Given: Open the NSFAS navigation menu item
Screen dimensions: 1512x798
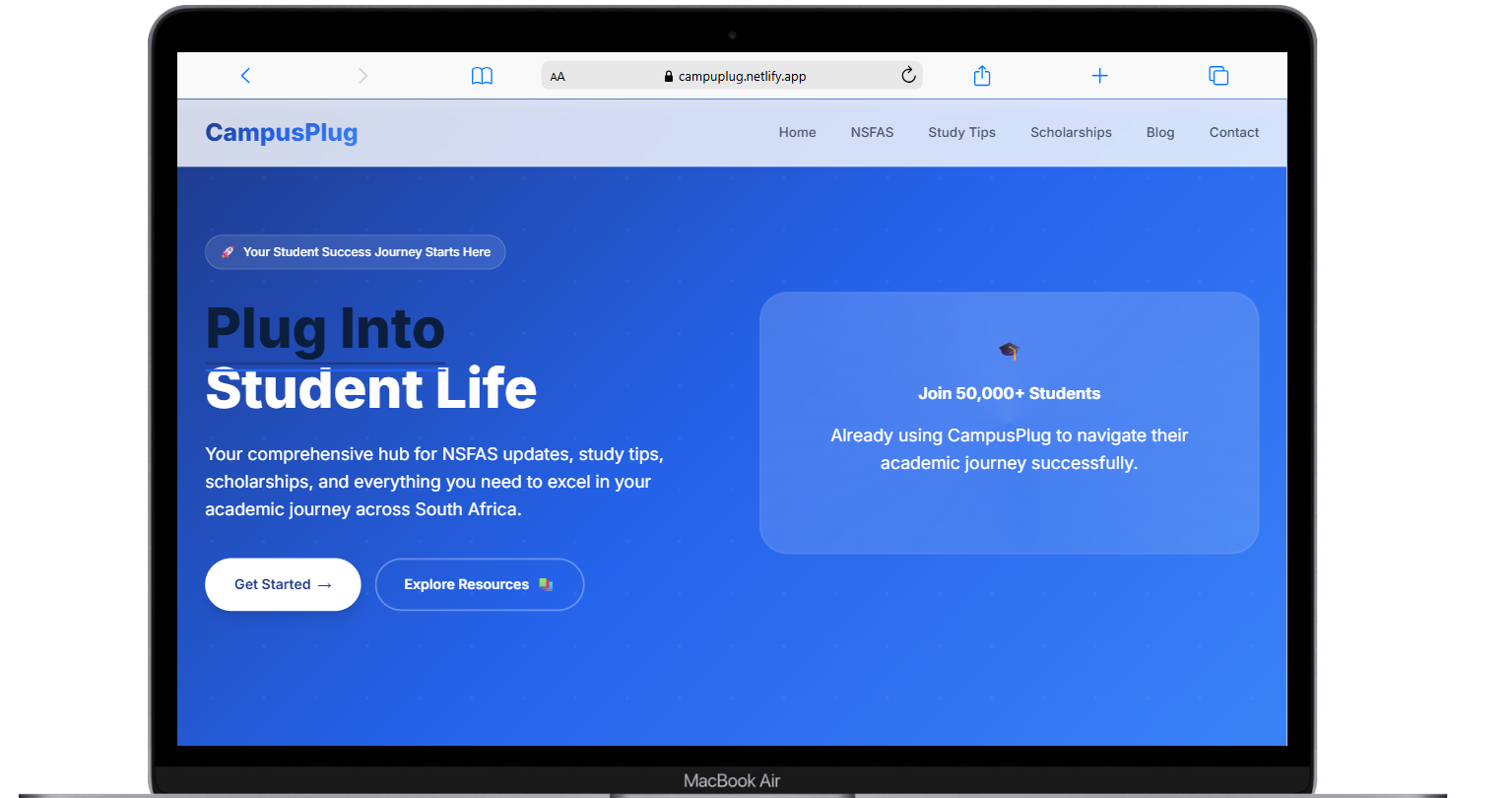Looking at the screenshot, I should click(872, 132).
